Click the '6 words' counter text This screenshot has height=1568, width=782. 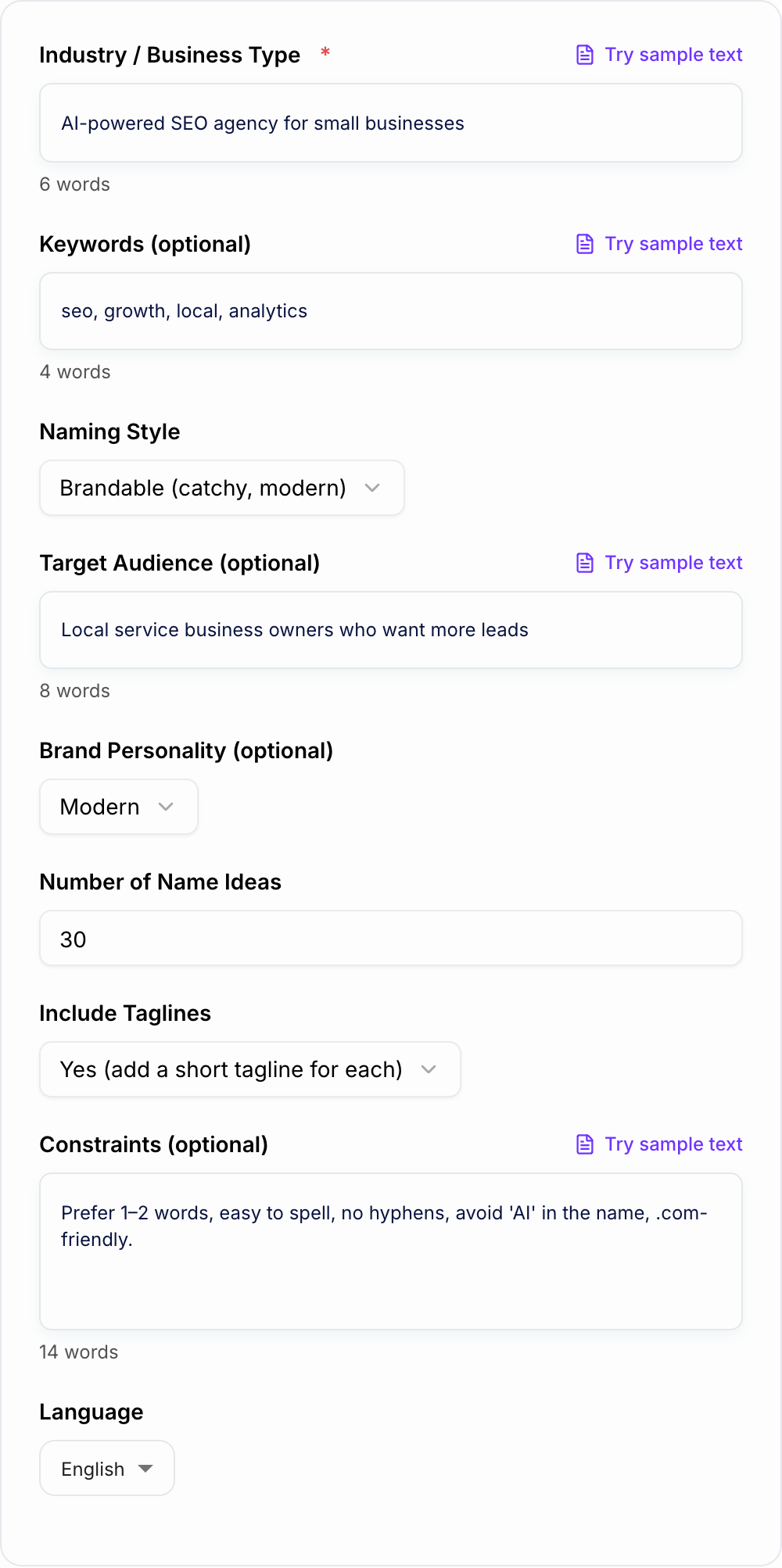coord(75,184)
